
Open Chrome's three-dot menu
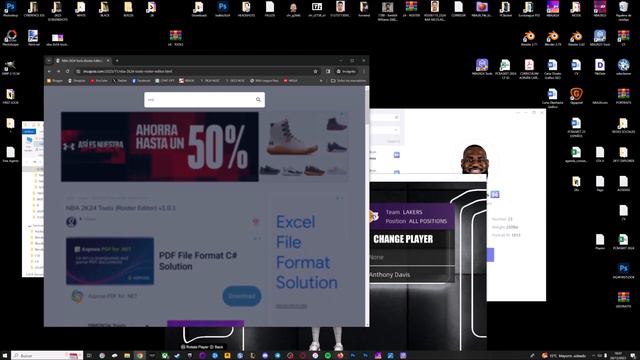point(364,71)
